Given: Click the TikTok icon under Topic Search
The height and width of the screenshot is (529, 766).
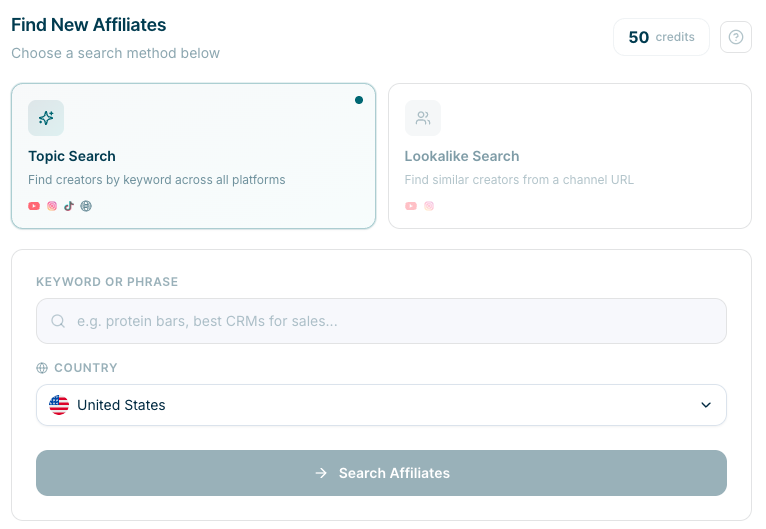Looking at the screenshot, I should [69, 206].
